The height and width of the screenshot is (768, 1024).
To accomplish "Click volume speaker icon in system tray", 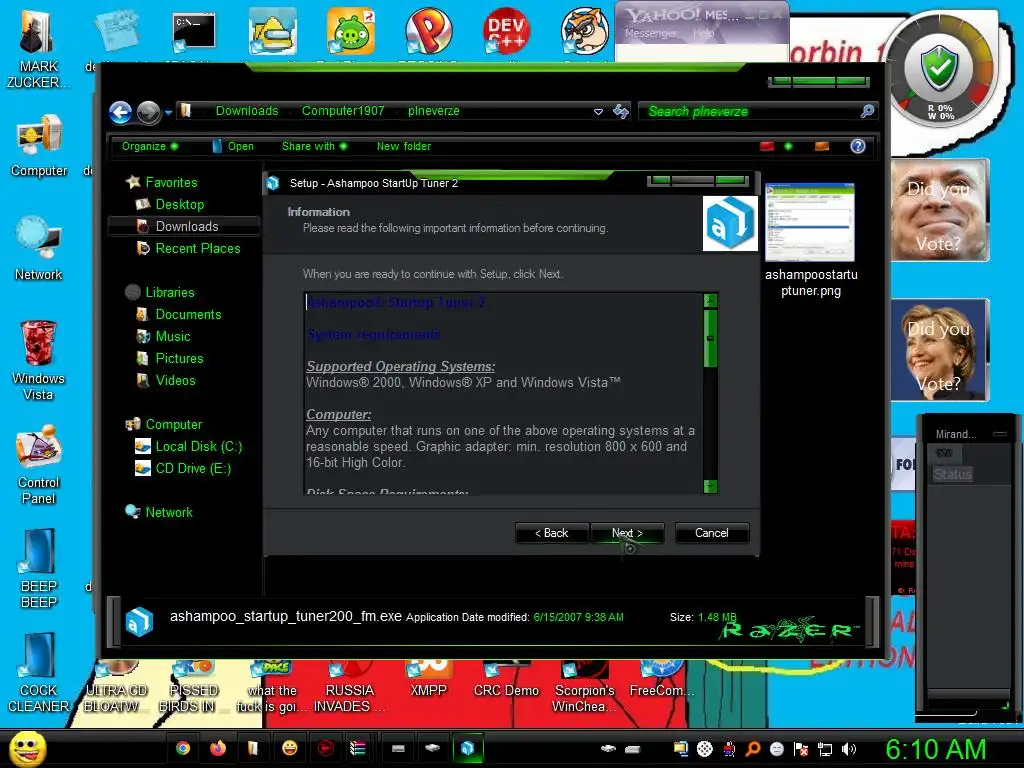I will pyautogui.click(x=850, y=749).
